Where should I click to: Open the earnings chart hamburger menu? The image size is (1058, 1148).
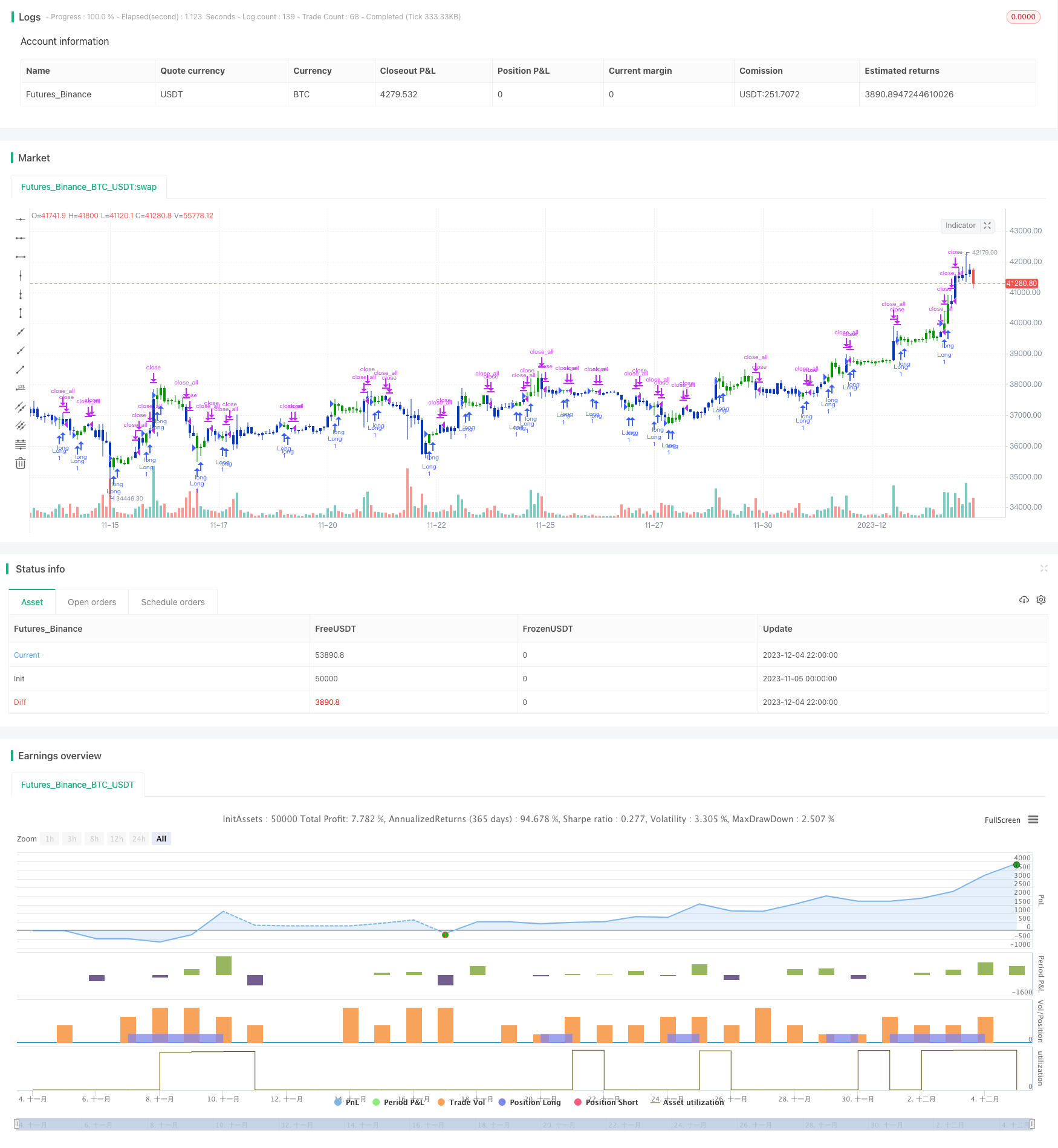click(1033, 820)
